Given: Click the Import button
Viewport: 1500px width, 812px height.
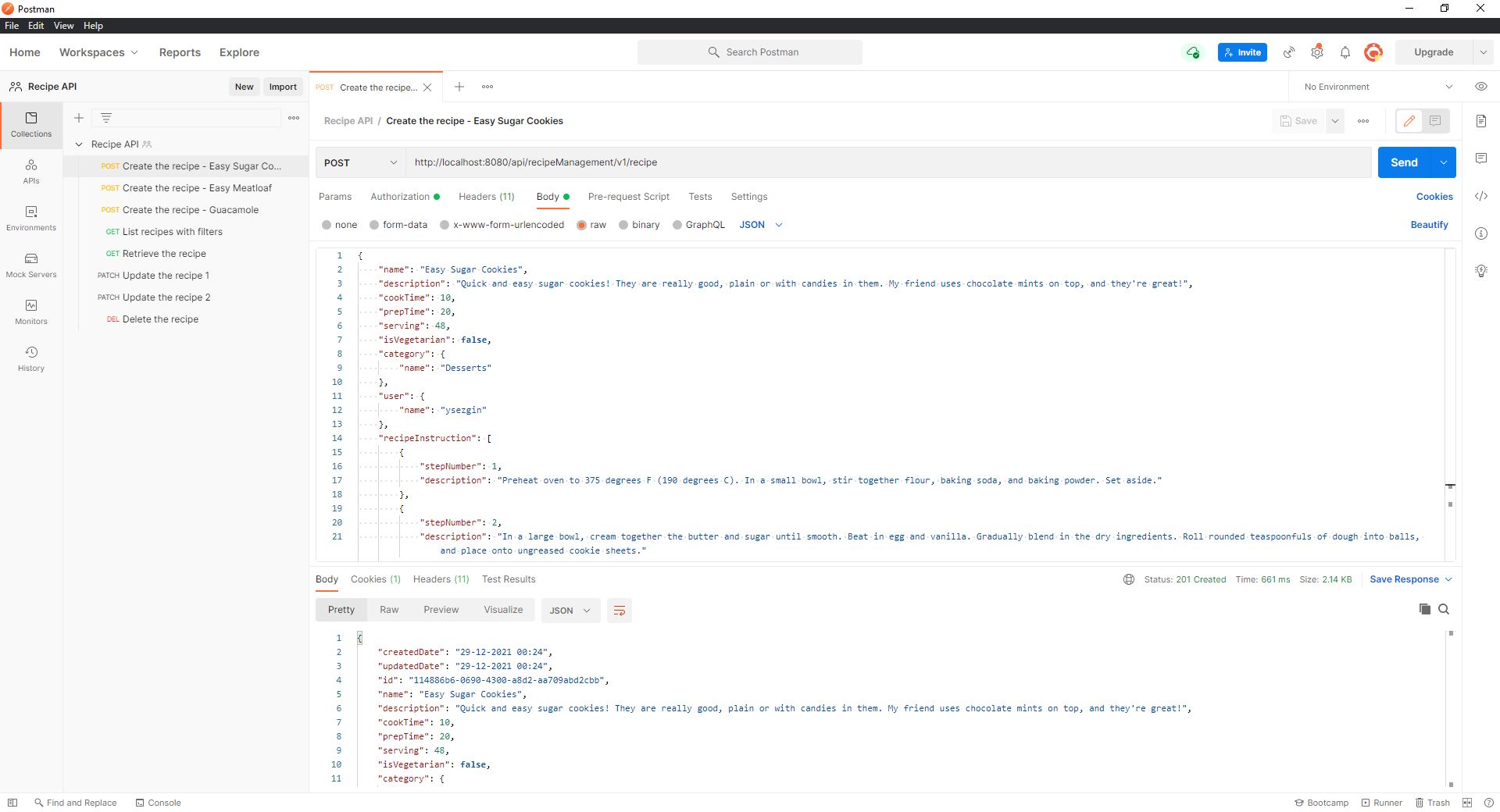Looking at the screenshot, I should [283, 87].
